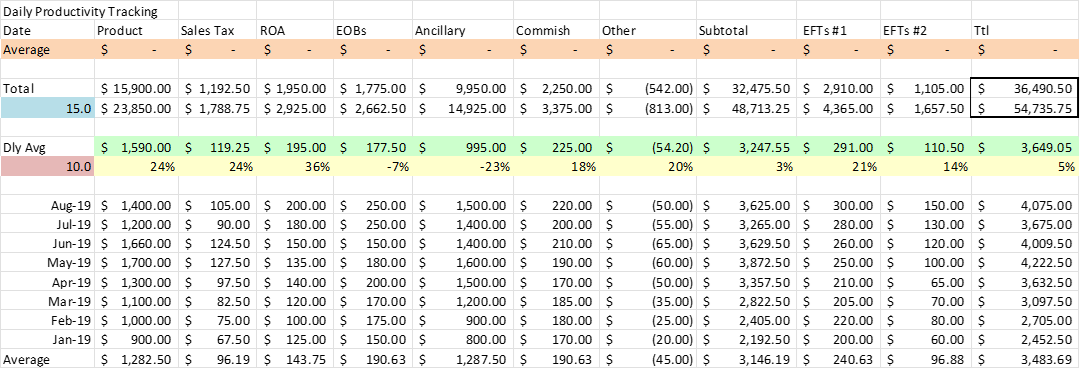Image resolution: width=1080 pixels, height=369 pixels.
Task: Click the daily average Product 1,590.00
Action: (x=136, y=147)
